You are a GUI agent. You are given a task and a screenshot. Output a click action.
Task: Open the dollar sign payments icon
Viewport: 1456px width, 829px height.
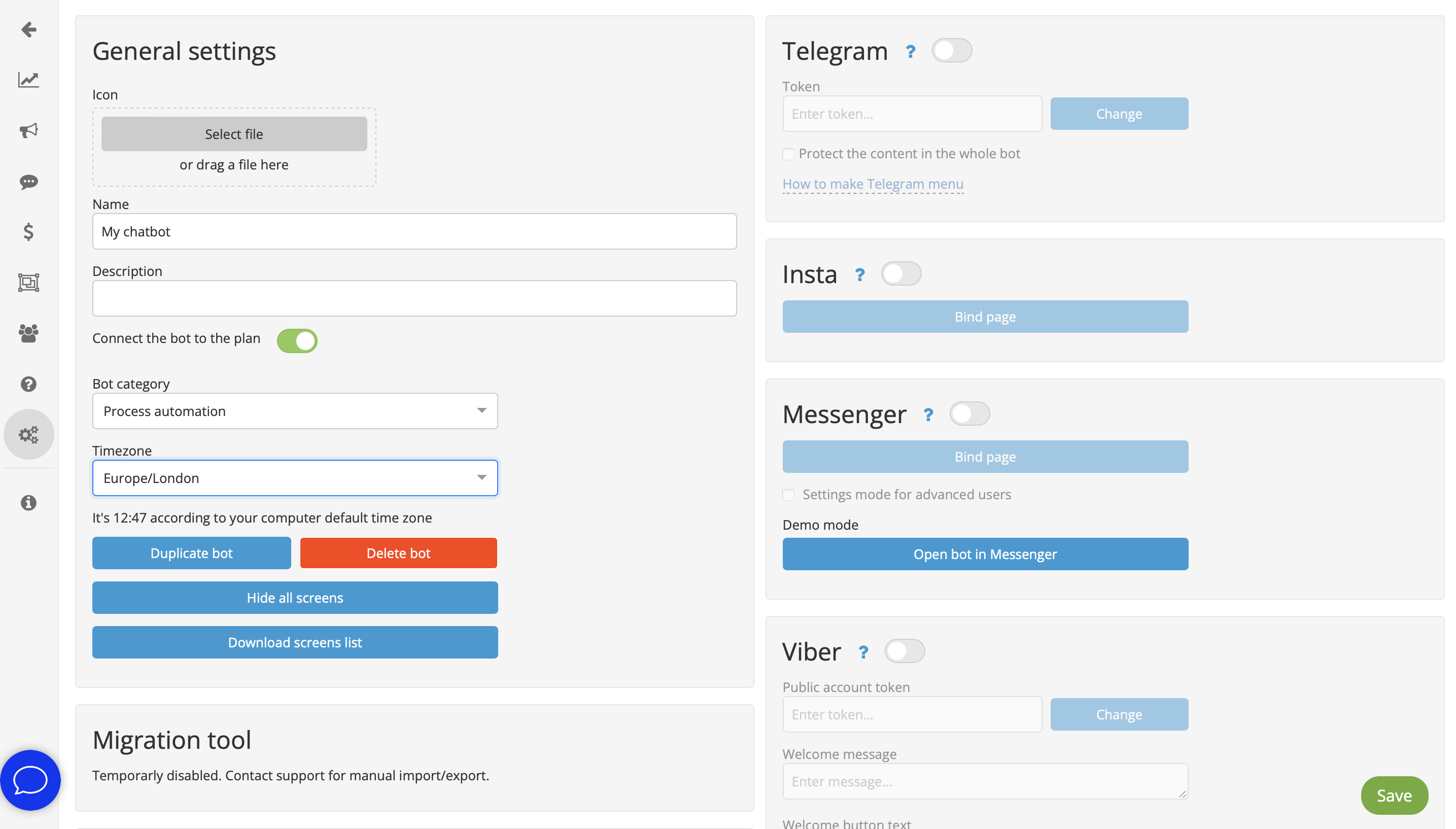(28, 232)
